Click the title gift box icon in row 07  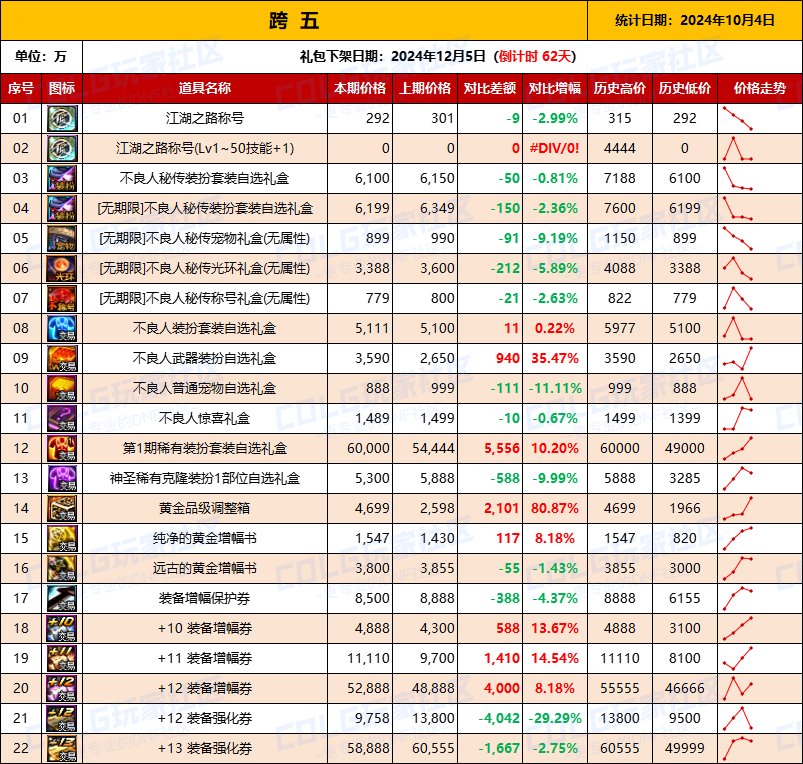pyautogui.click(x=62, y=298)
